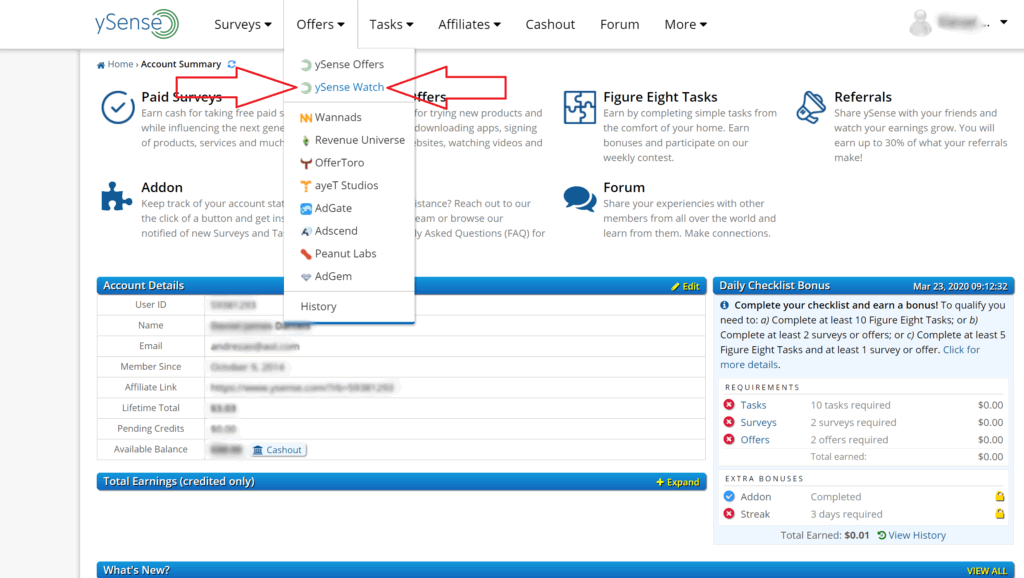Open the Offers requirement link
This screenshot has height=578, width=1024.
(x=754, y=440)
